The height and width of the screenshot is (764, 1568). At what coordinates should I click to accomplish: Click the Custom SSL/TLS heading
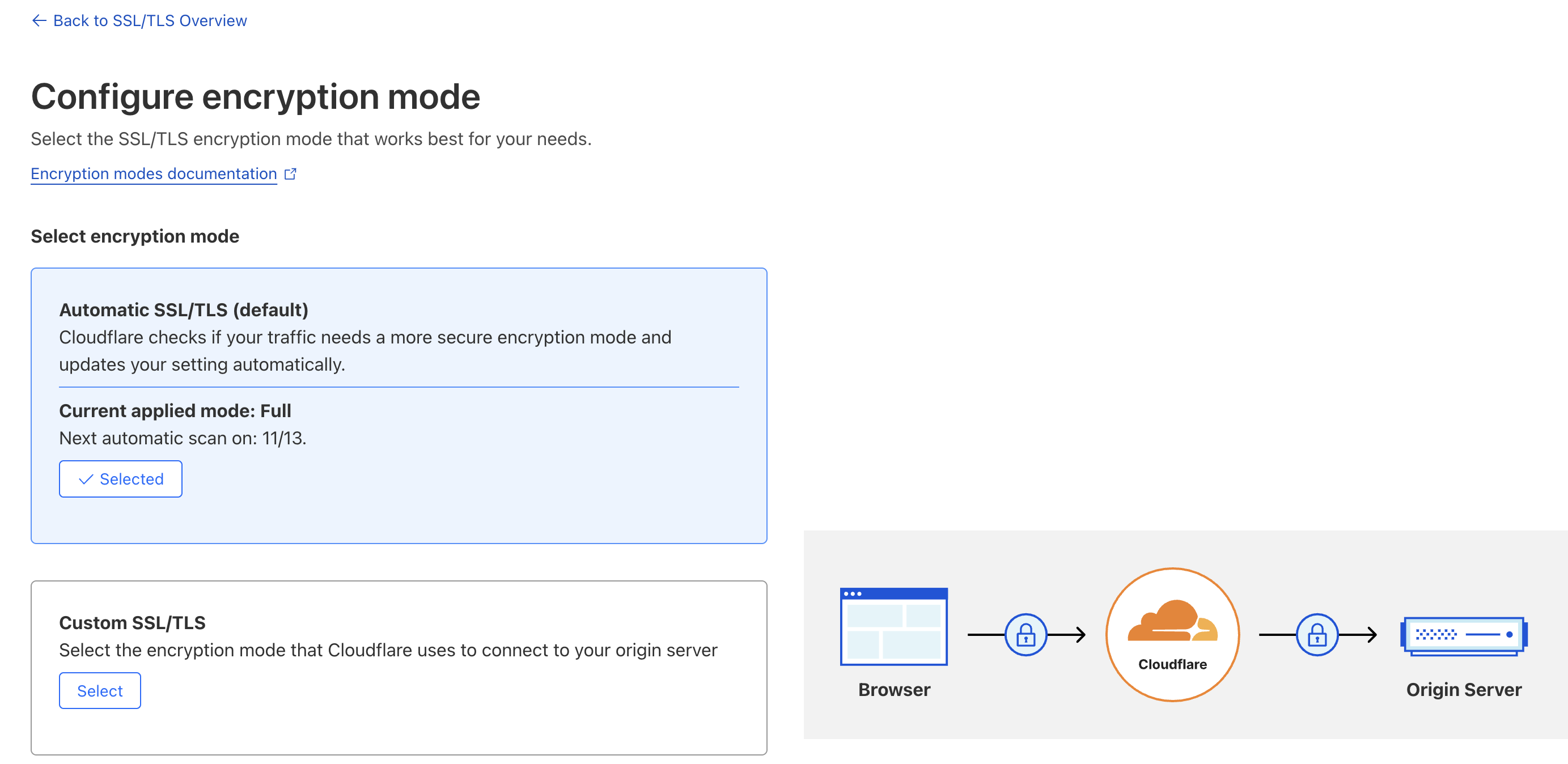tap(132, 623)
